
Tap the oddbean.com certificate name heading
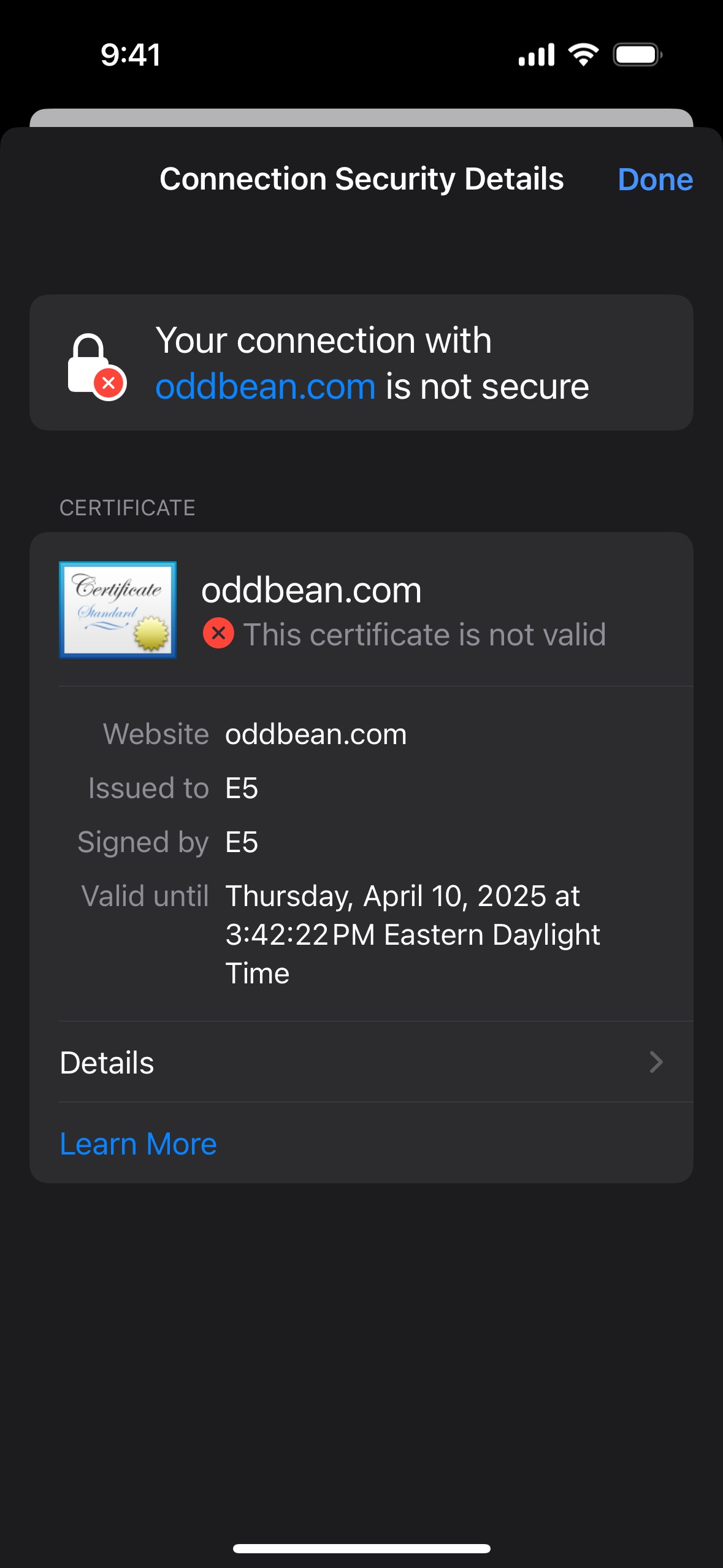click(x=312, y=590)
